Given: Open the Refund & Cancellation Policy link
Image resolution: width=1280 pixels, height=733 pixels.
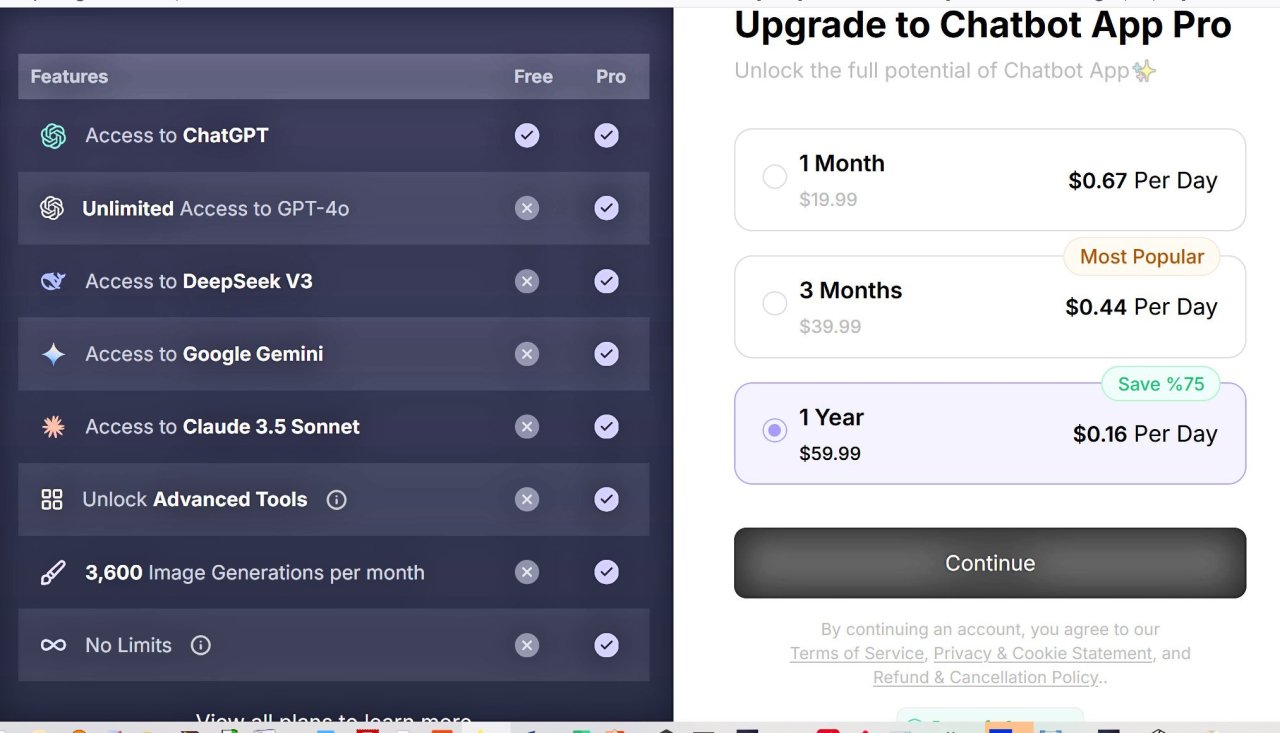Looking at the screenshot, I should click(986, 677).
